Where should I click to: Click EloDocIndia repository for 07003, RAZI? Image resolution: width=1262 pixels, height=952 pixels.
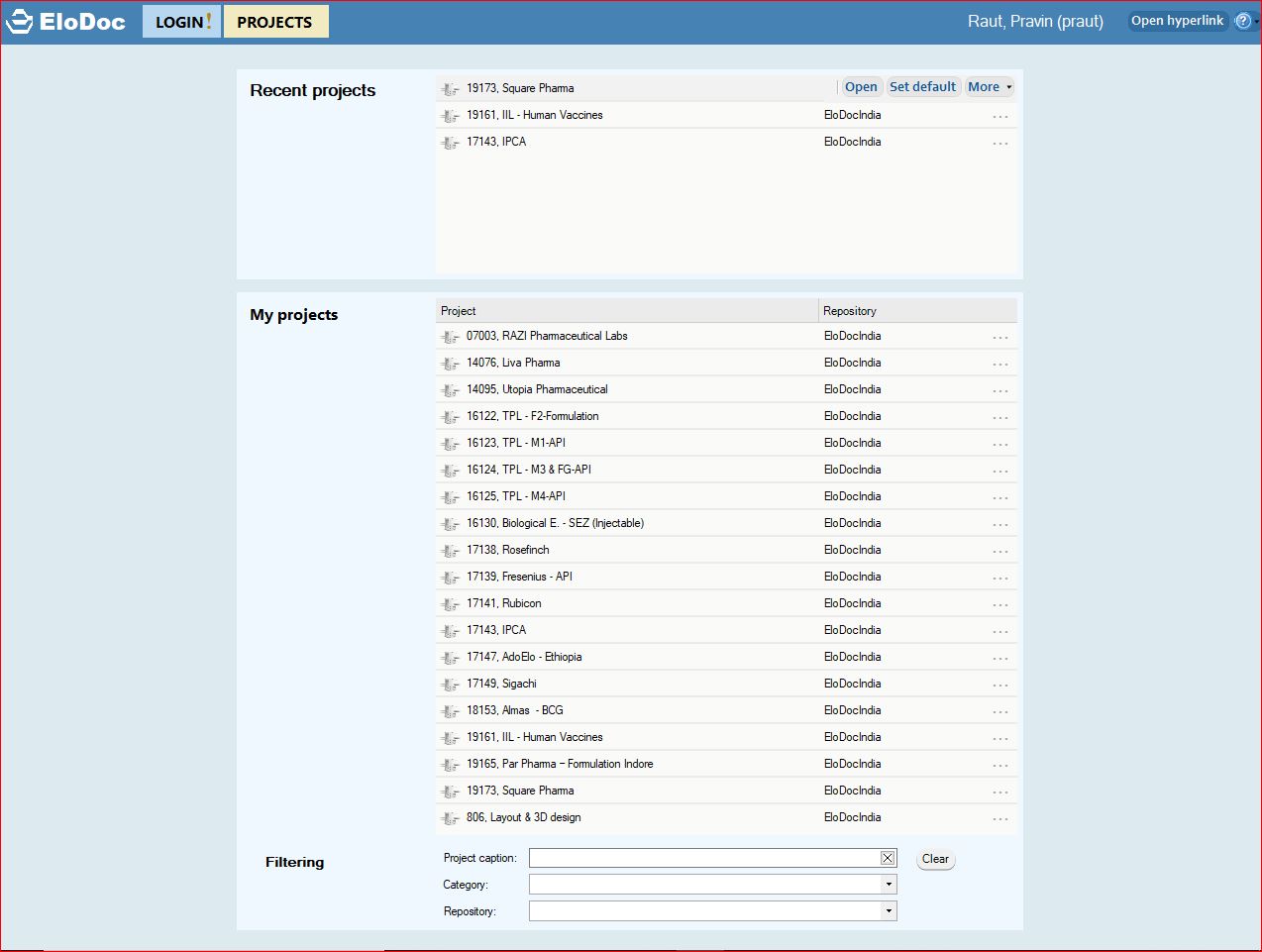coord(852,337)
